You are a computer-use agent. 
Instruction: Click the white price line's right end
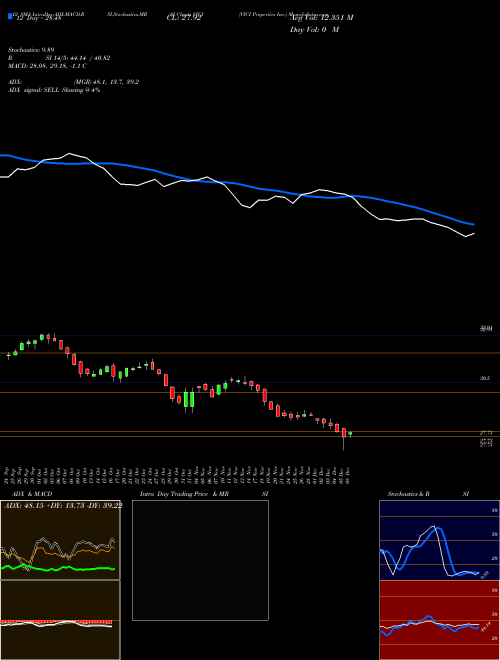point(473,234)
